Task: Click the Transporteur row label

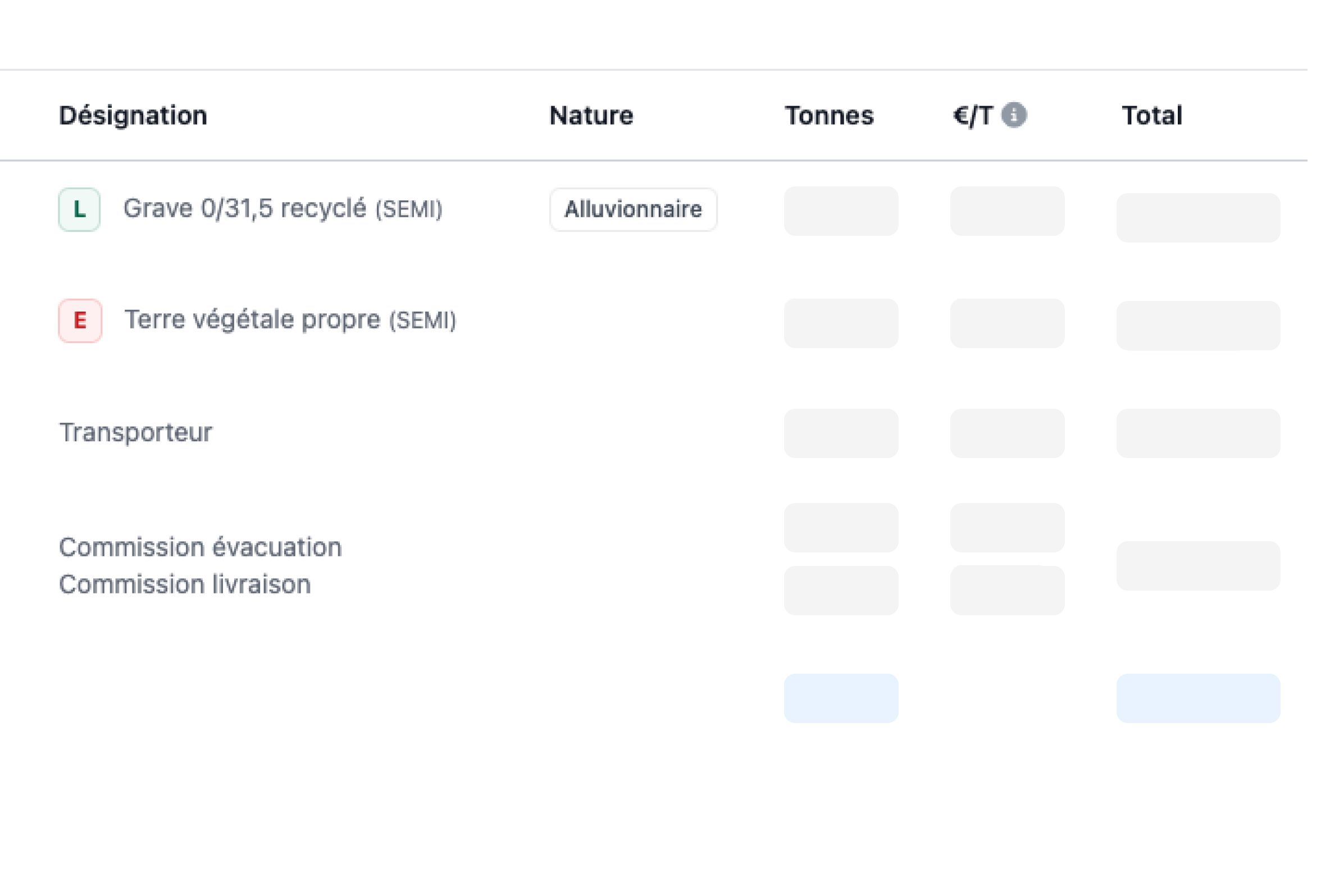Action: click(x=136, y=433)
